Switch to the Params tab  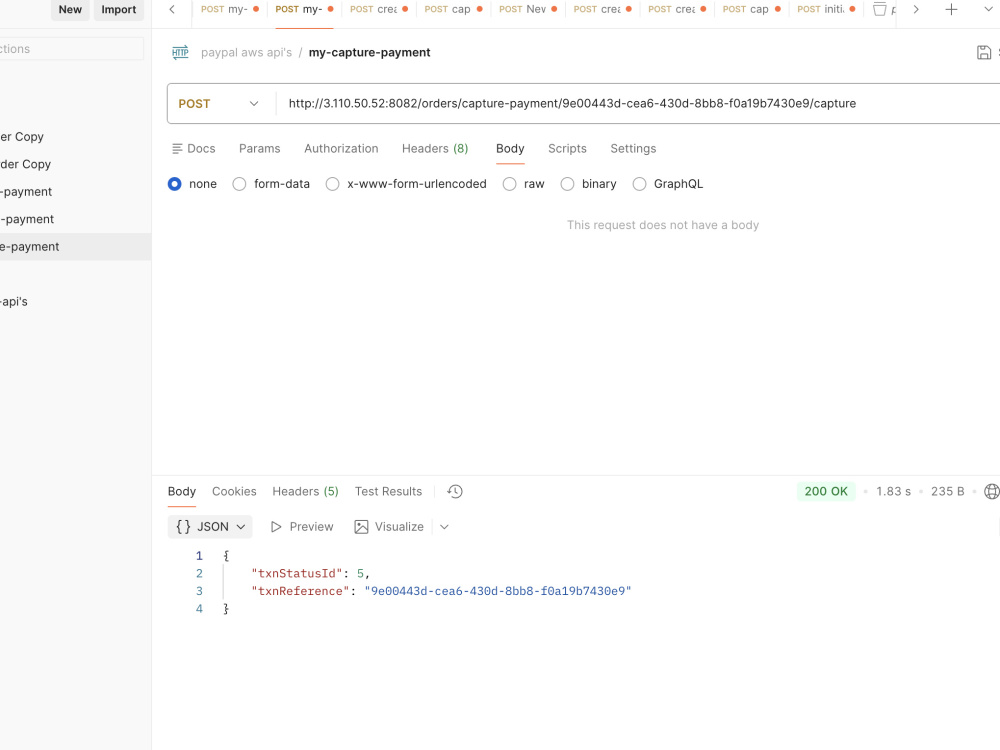tap(260, 149)
